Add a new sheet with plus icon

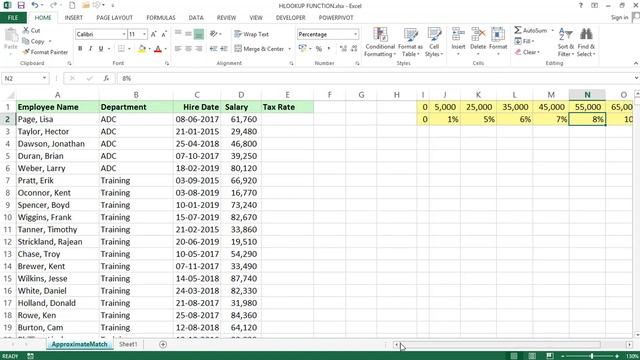coord(163,344)
